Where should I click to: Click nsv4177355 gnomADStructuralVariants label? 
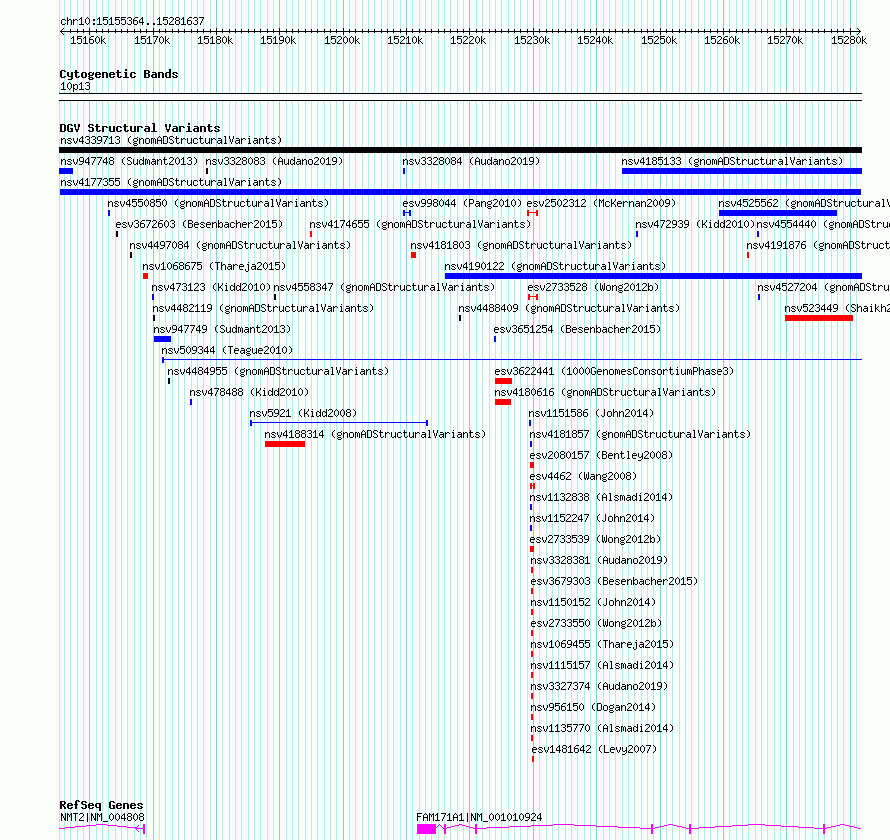[171, 182]
